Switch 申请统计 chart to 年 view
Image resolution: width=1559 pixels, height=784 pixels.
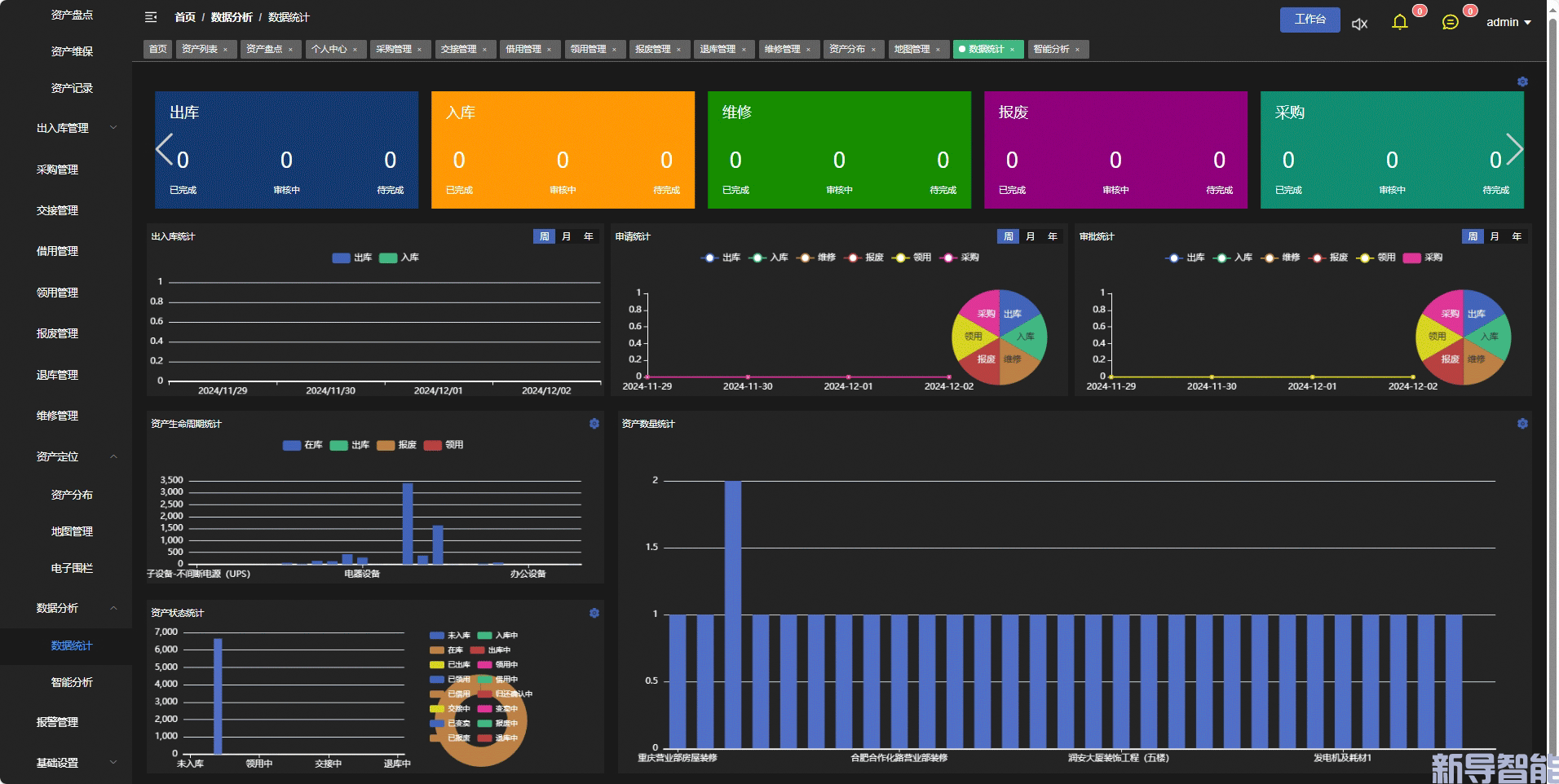coord(1053,236)
